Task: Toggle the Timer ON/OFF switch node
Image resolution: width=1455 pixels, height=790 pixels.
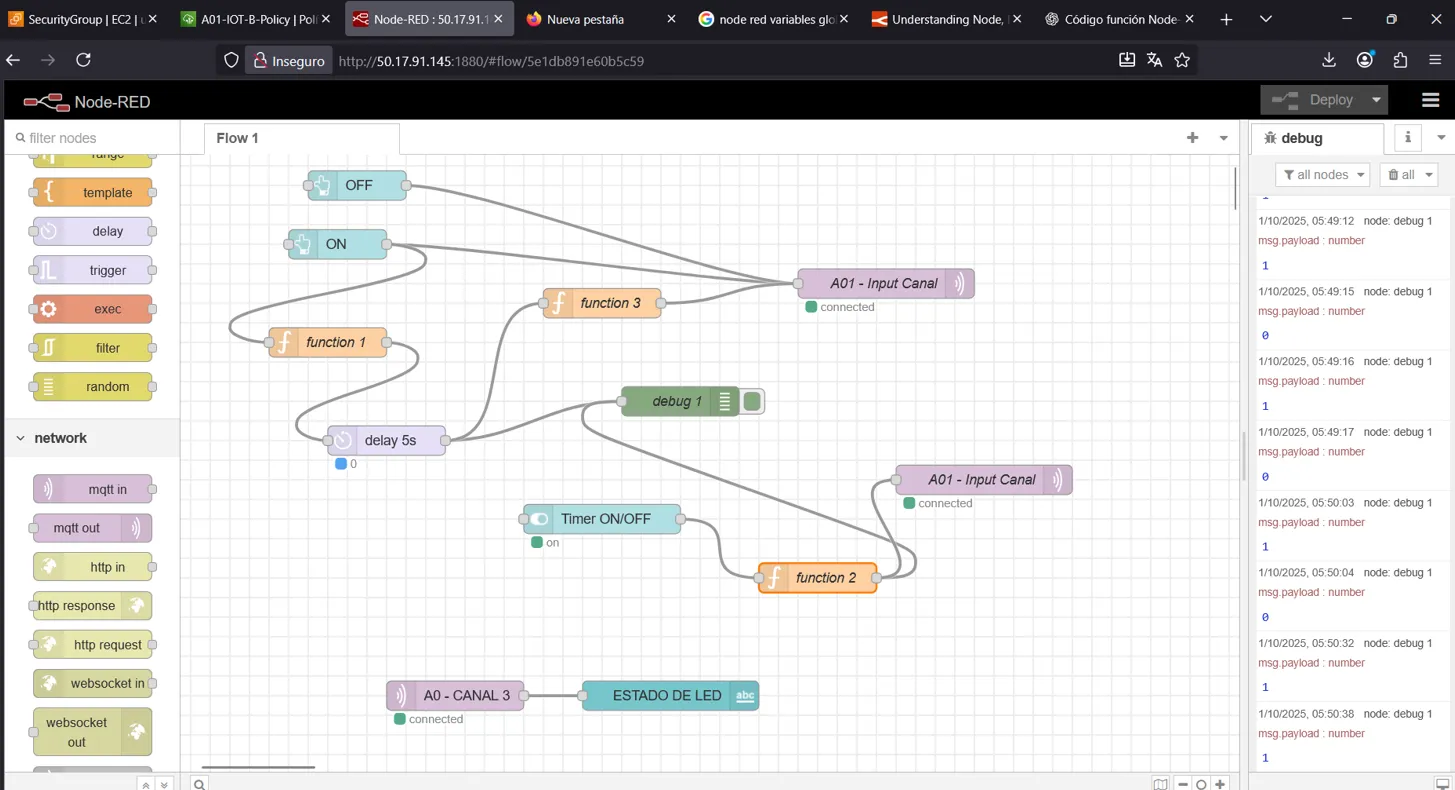Action: [x=538, y=519]
